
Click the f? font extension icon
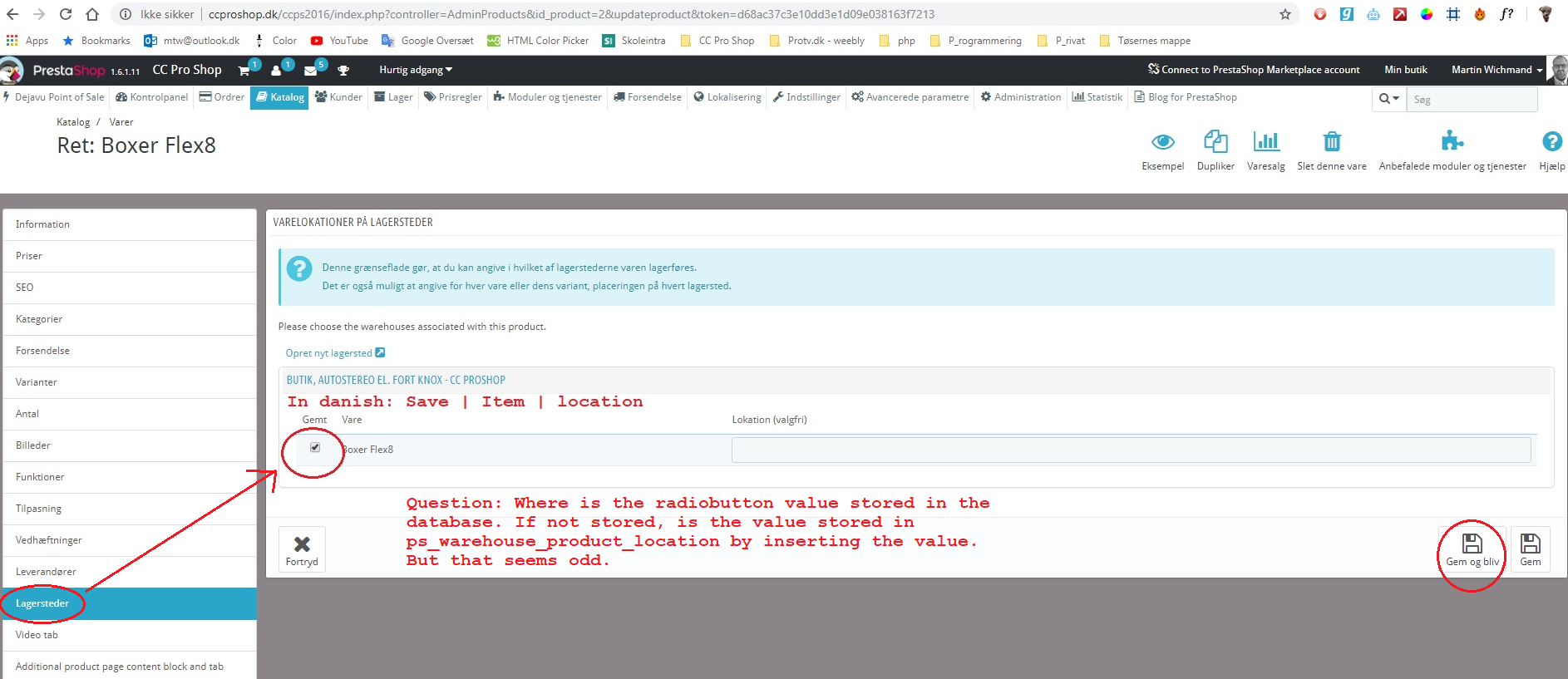tap(1506, 14)
